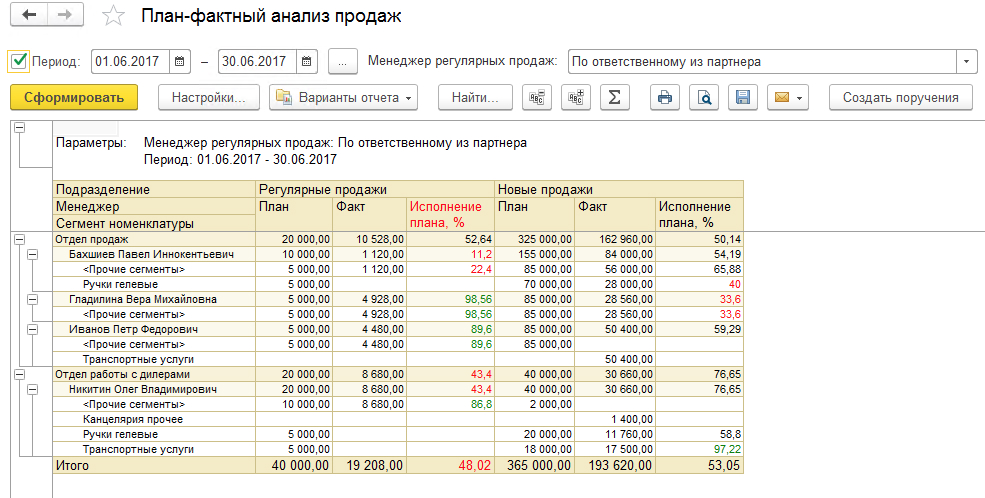Collapse the Гладилина Вера Михайловна row
This screenshot has width=985, height=498.
(x=32, y=299)
